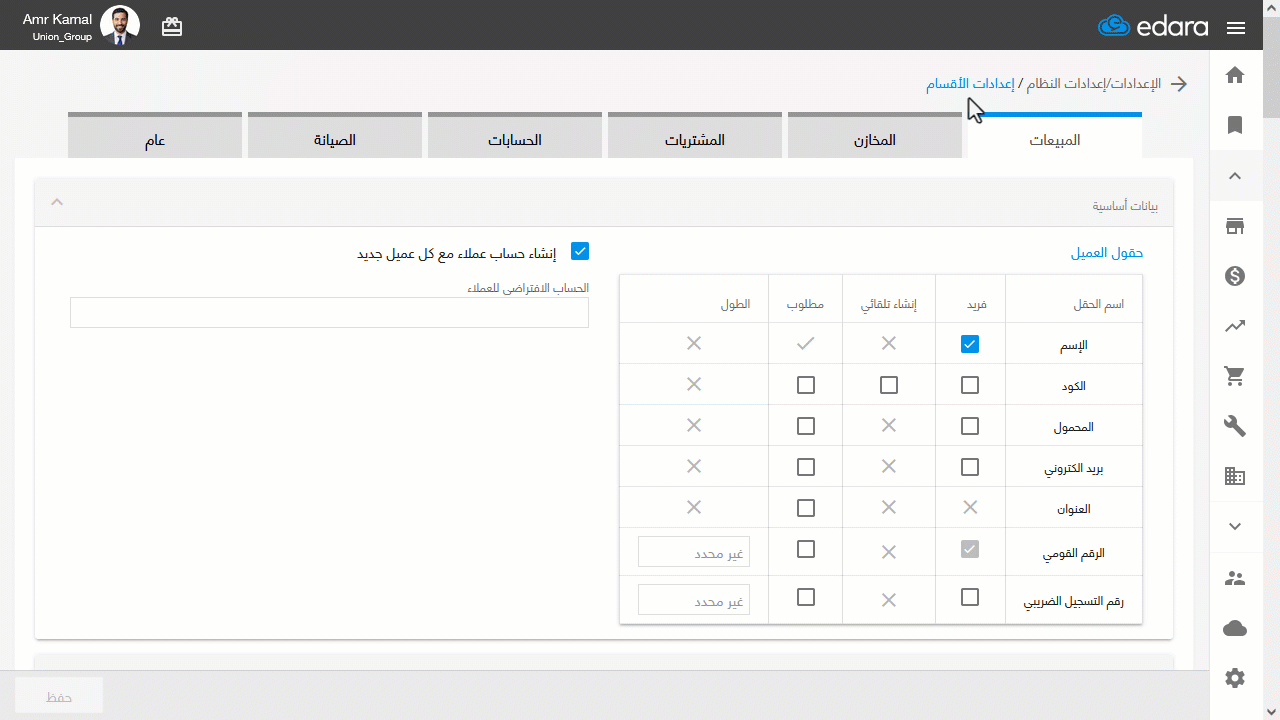Screen dimensions: 1280x720
Task: Check مطلوب checkbox for المحمول row
Action: click(x=805, y=426)
